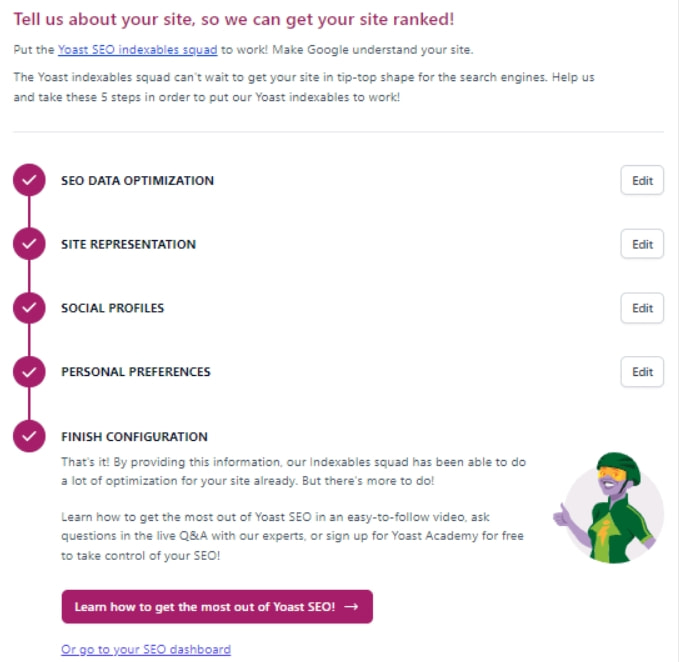This screenshot has width=679, height=662.
Task: Follow the Or go to your SEO dashboard link
Action: tap(145, 649)
